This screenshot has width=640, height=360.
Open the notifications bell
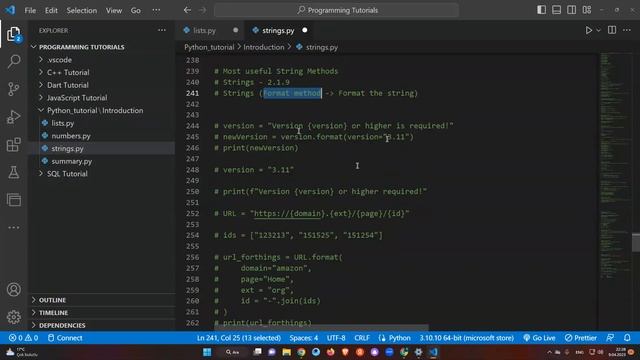[x=627, y=338]
